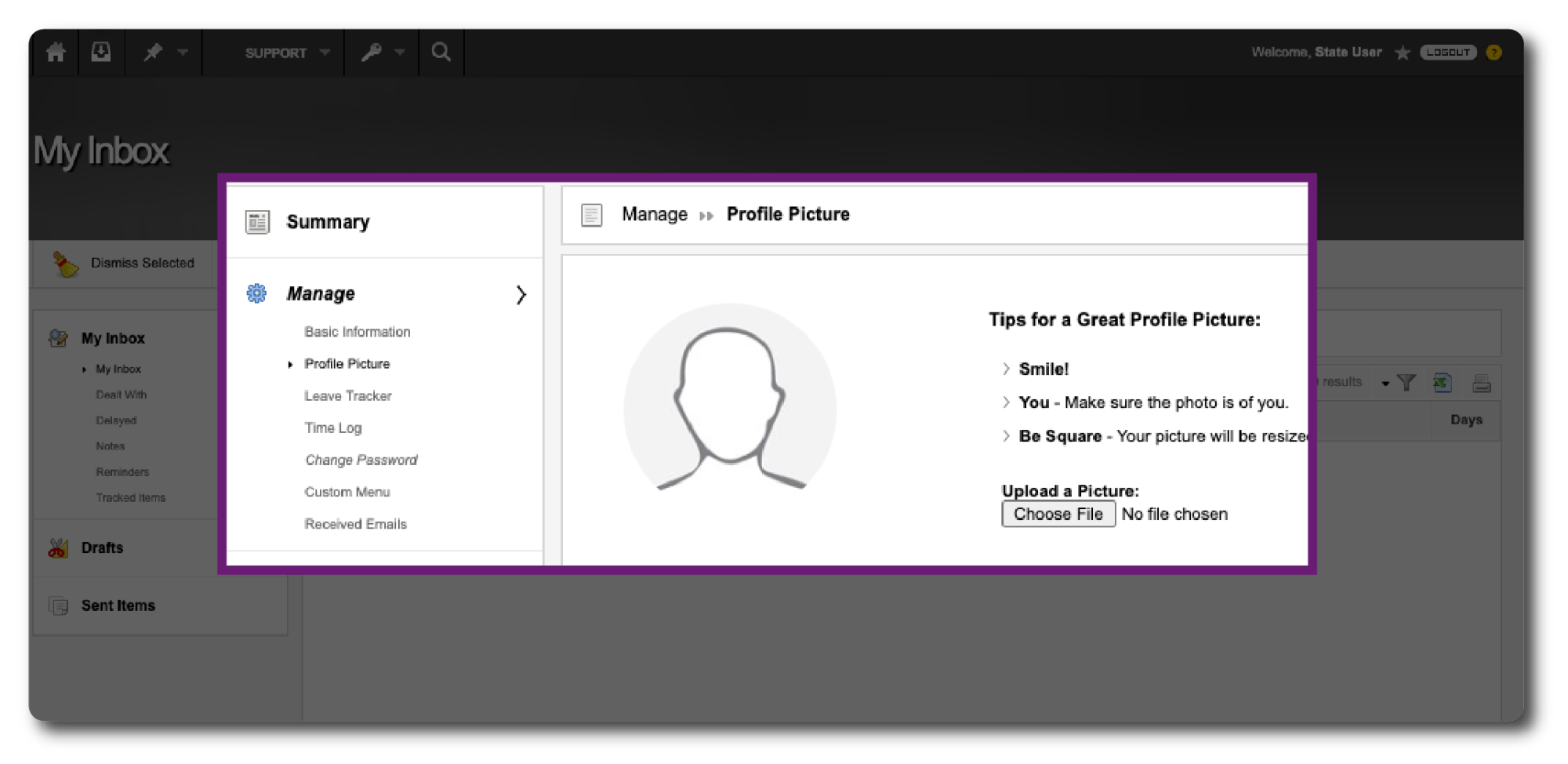This screenshot has height=764, width=1568.
Task: Open Leave Tracker menu item
Action: 347,396
